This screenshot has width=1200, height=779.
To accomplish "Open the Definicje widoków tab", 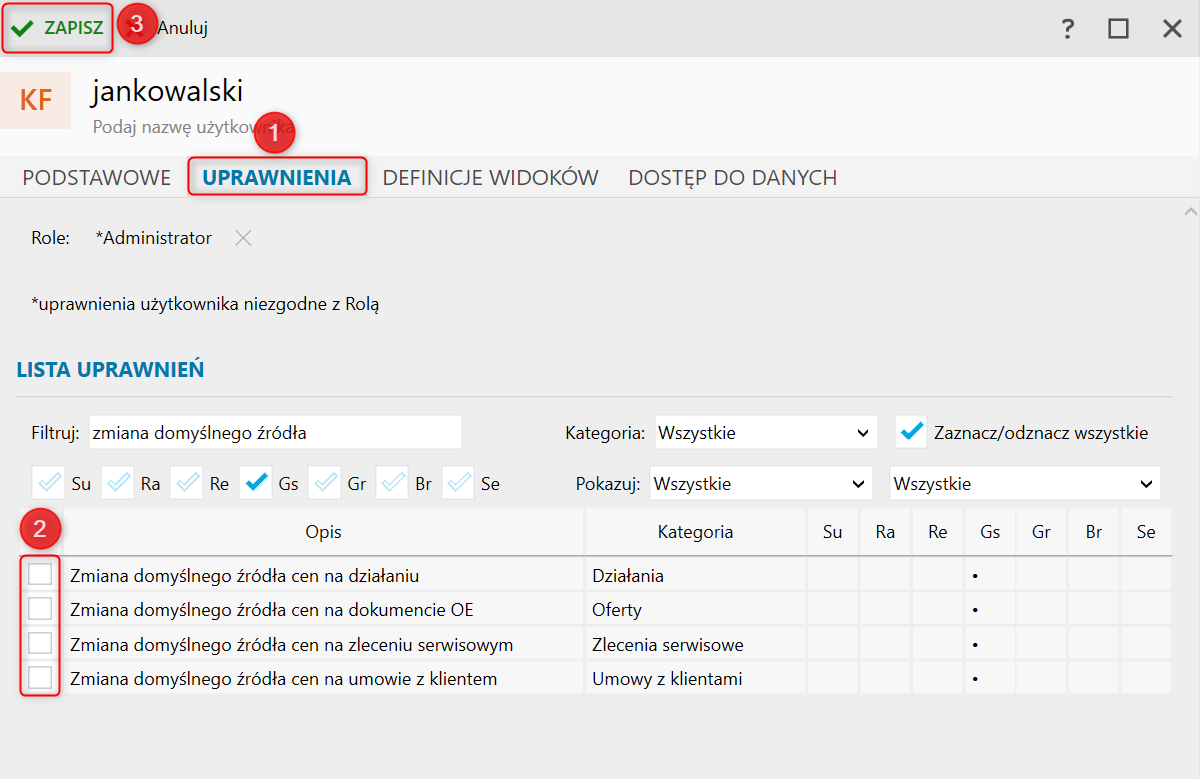I will (490, 178).
